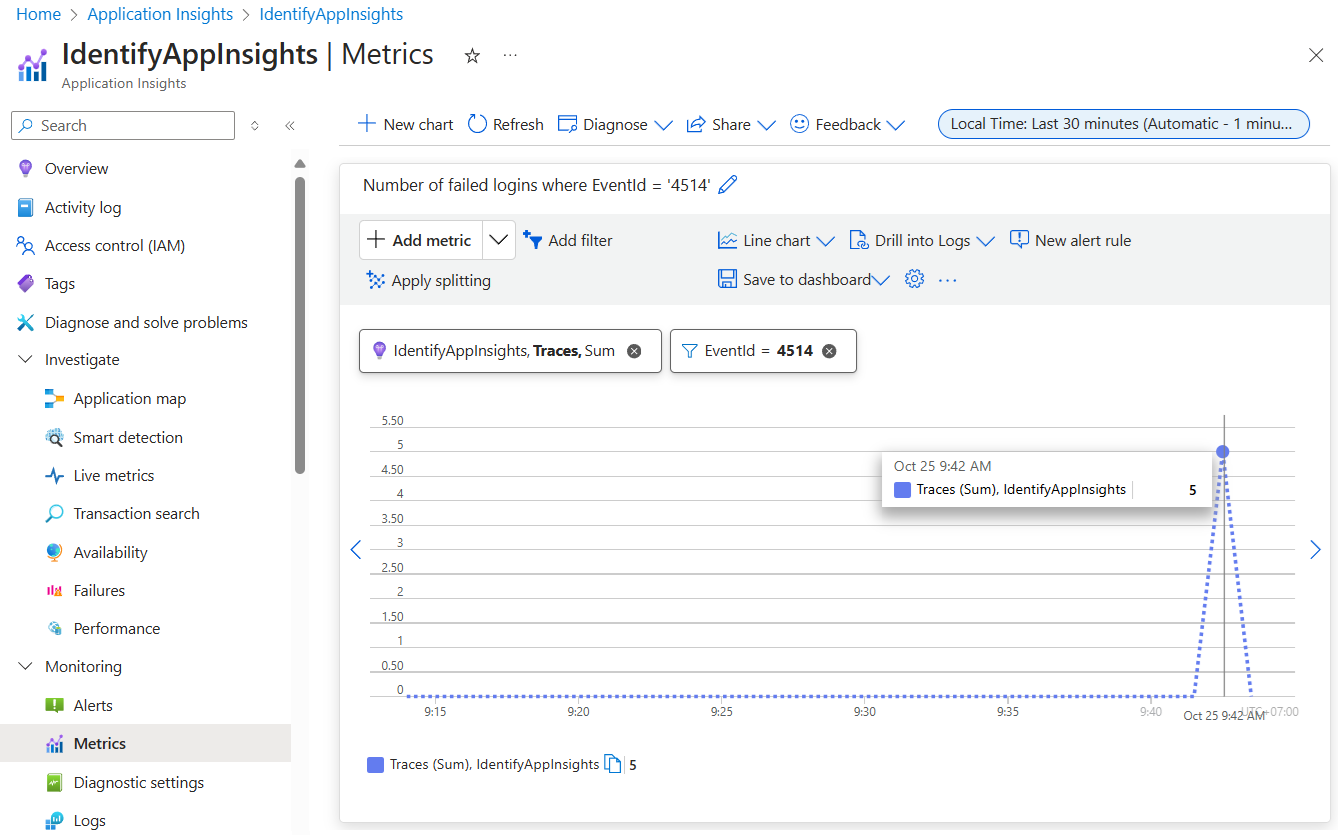The width and height of the screenshot is (1338, 835).
Task: Change the Local Time range picker
Action: click(1124, 124)
